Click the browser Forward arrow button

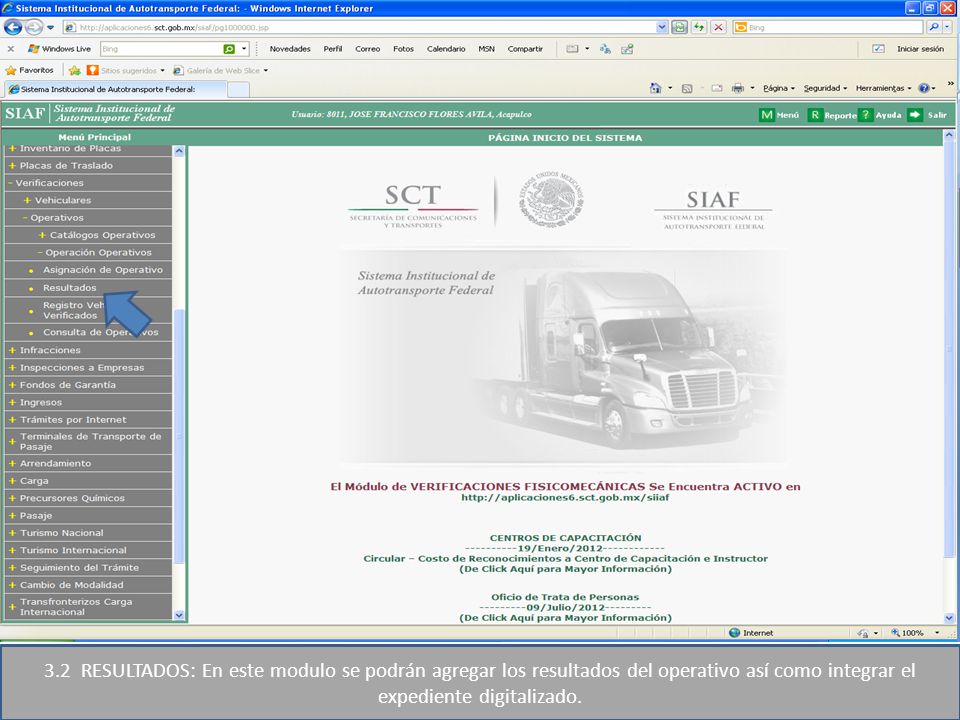tap(34, 27)
